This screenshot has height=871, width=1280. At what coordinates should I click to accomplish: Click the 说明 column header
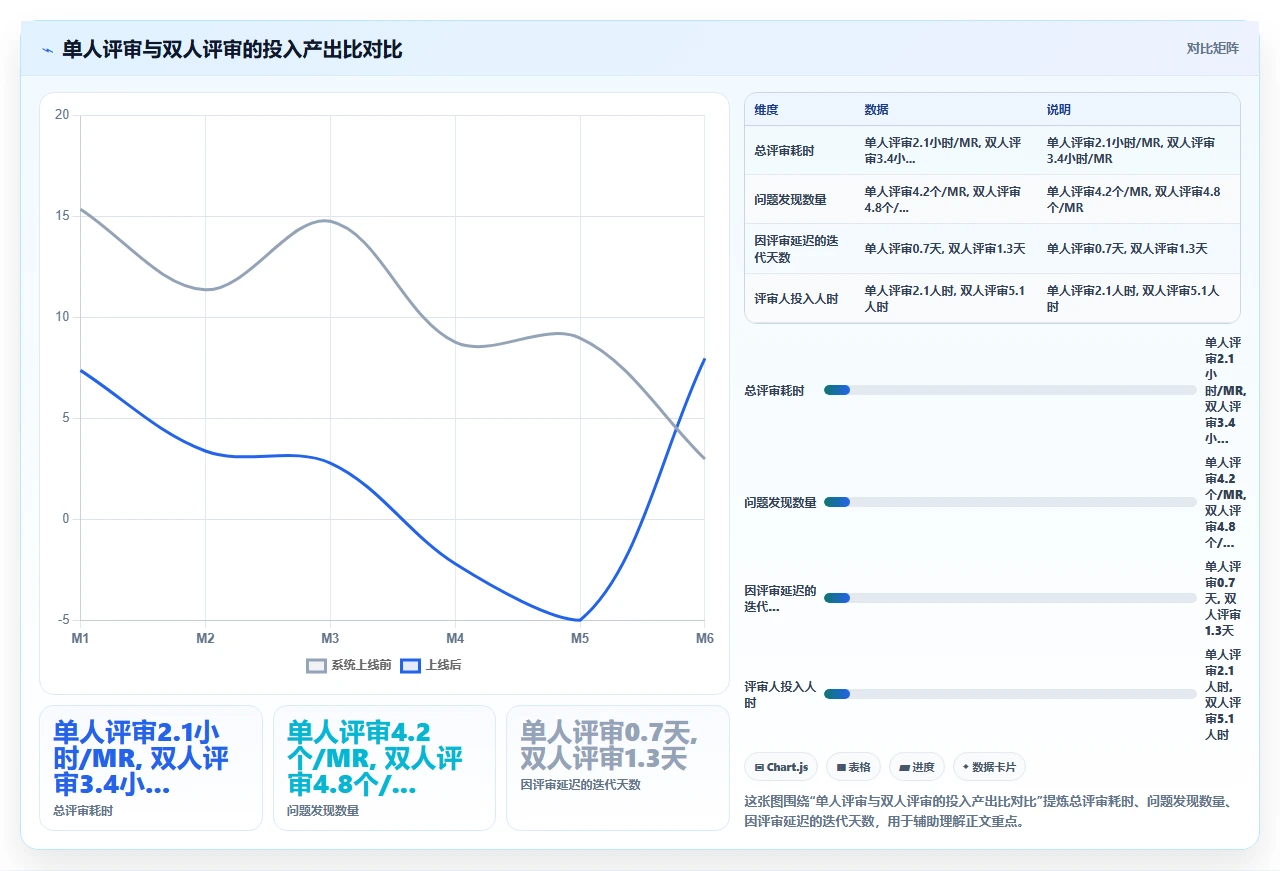(x=1059, y=110)
